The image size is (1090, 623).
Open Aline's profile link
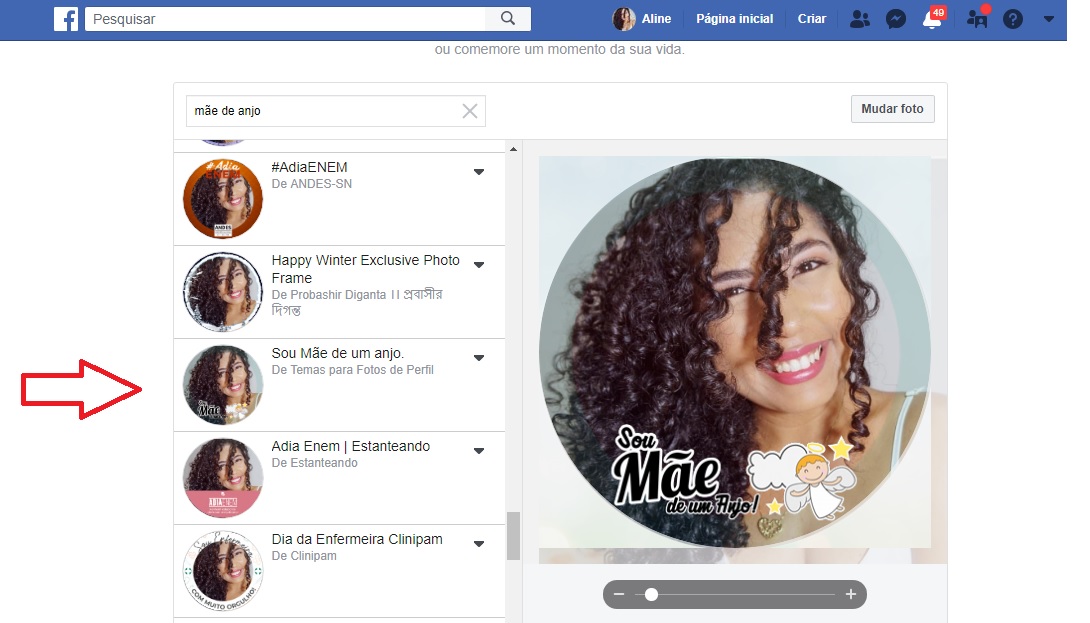(x=640, y=18)
